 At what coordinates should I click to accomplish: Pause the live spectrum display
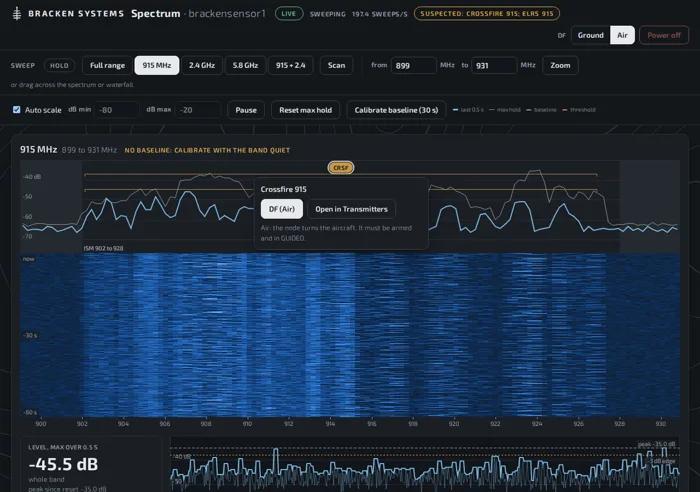click(246, 110)
